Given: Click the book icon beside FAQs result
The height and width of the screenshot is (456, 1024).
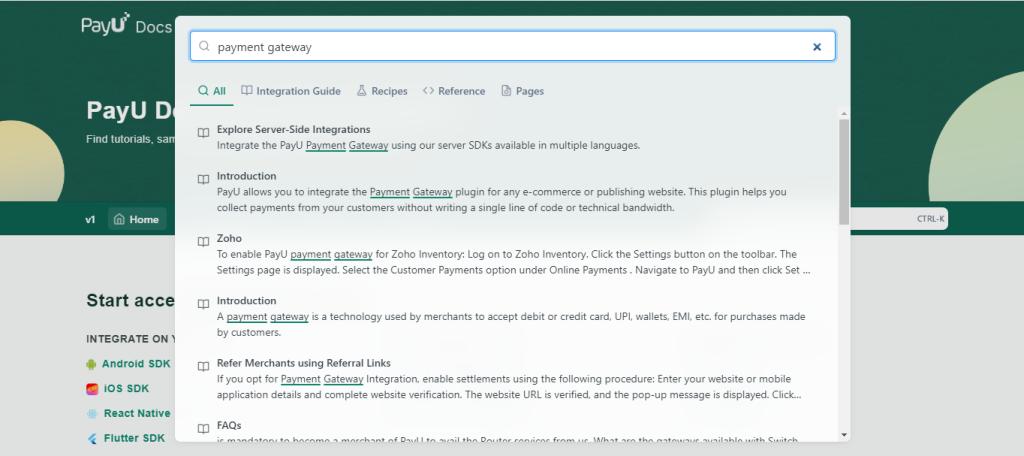Looking at the screenshot, I should [204, 429].
